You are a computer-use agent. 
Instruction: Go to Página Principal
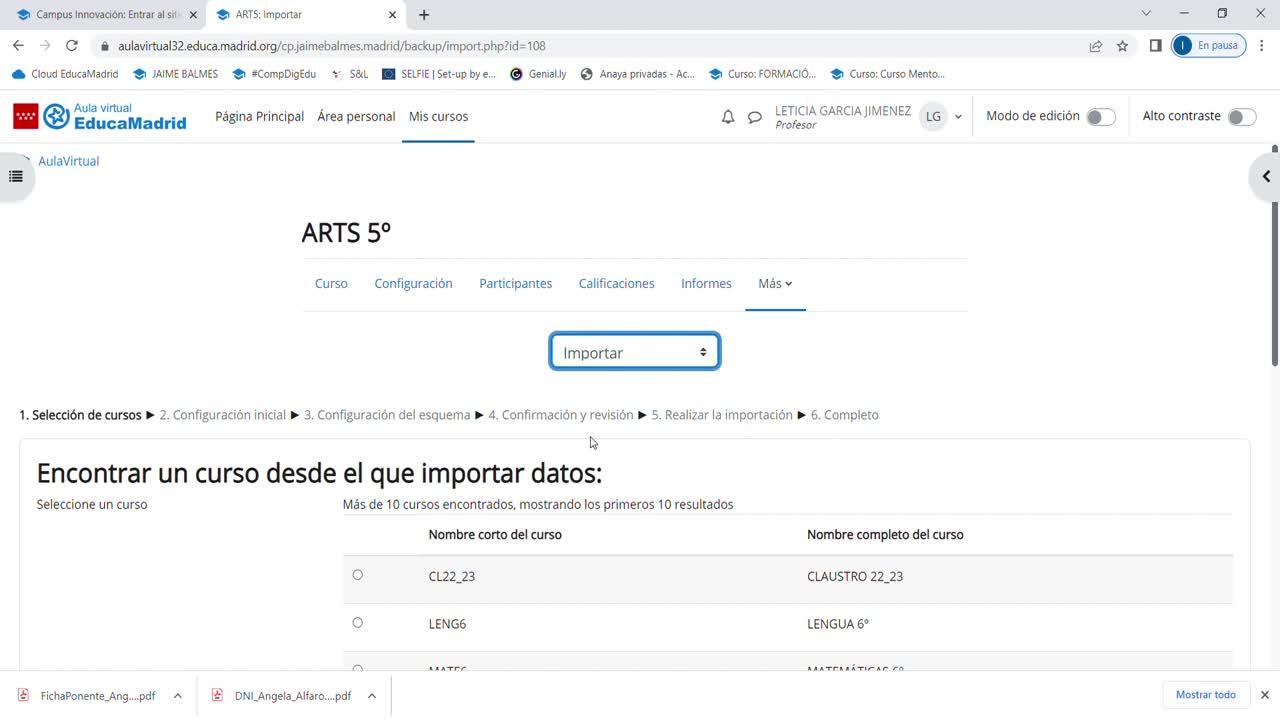(x=259, y=116)
